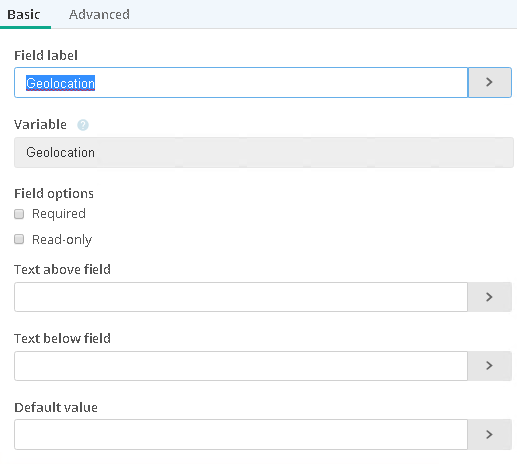Viewport: 517px width, 464px height.
Task: Expand options for Text above field
Action: [489, 297]
